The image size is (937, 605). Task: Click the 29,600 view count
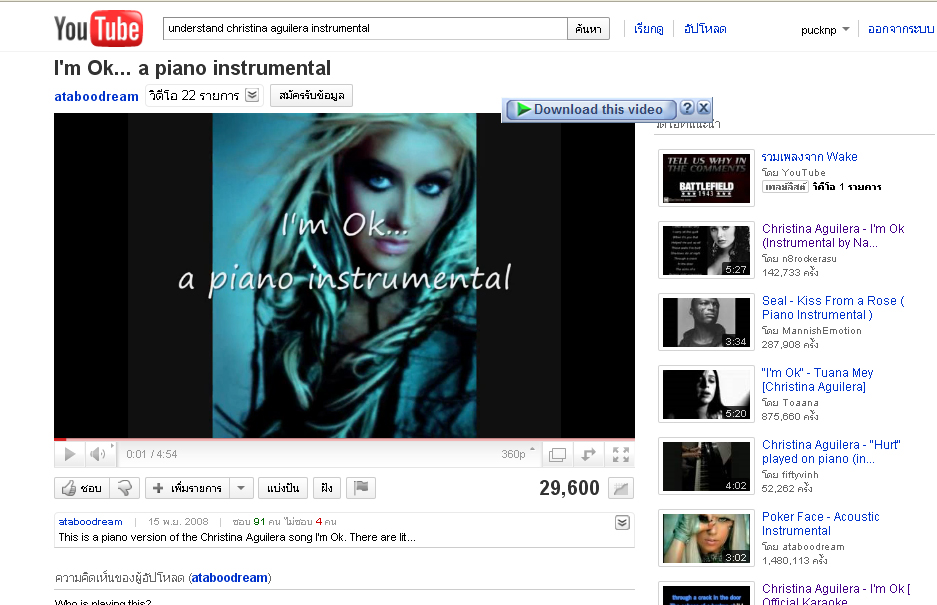pos(569,488)
